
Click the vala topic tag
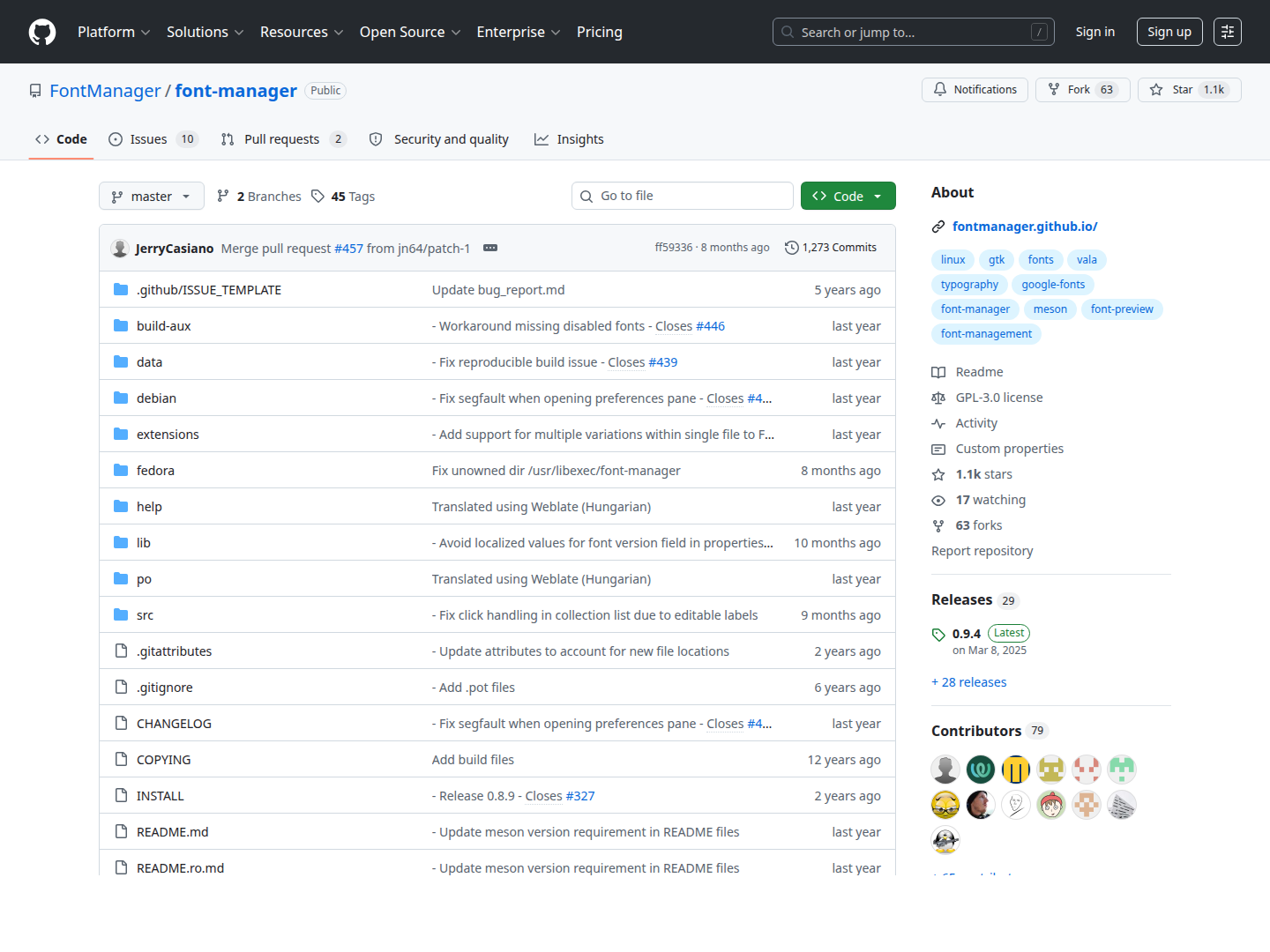(1087, 260)
